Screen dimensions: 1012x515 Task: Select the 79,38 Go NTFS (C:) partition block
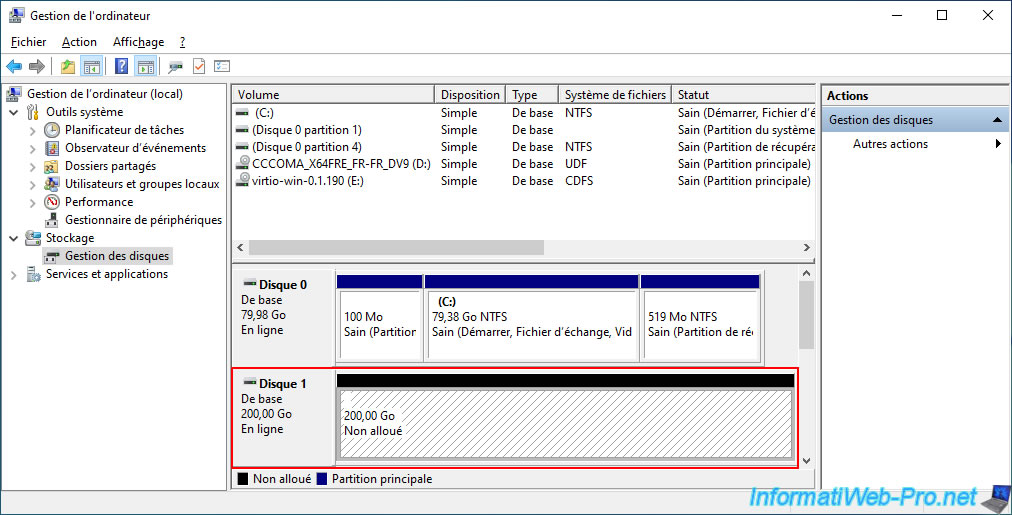click(x=532, y=326)
